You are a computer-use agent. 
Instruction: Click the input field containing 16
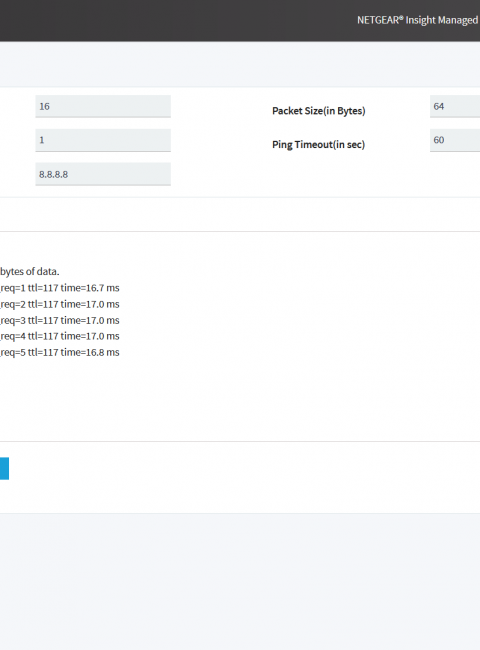[103, 107]
